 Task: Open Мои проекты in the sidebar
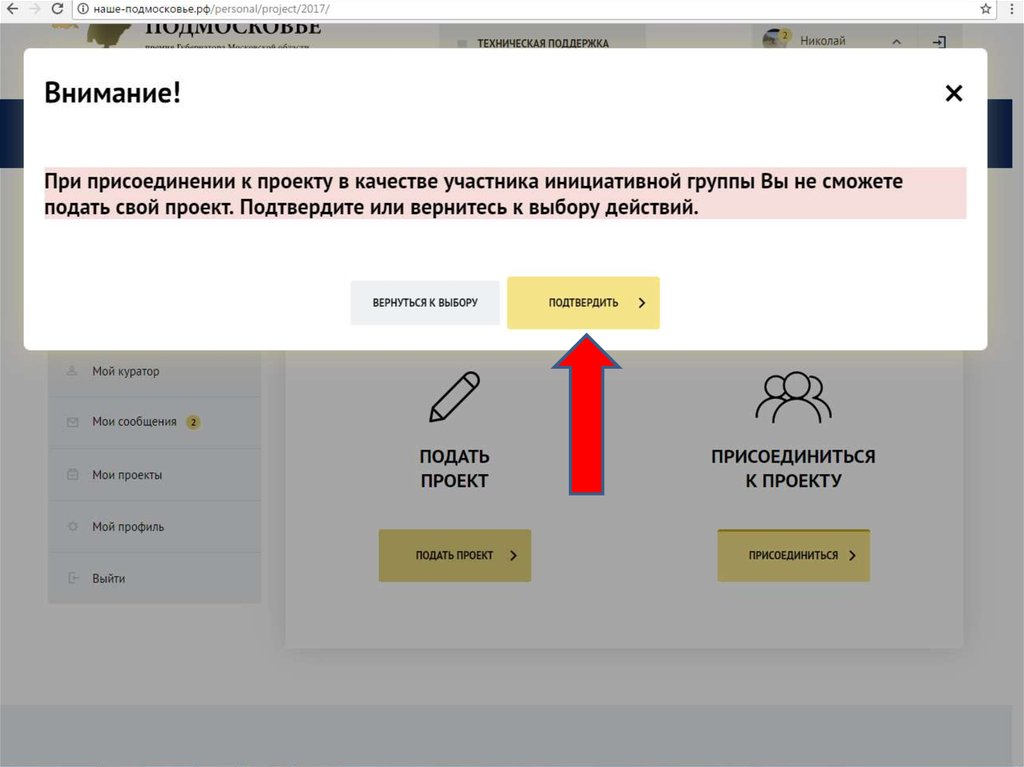click(x=155, y=475)
